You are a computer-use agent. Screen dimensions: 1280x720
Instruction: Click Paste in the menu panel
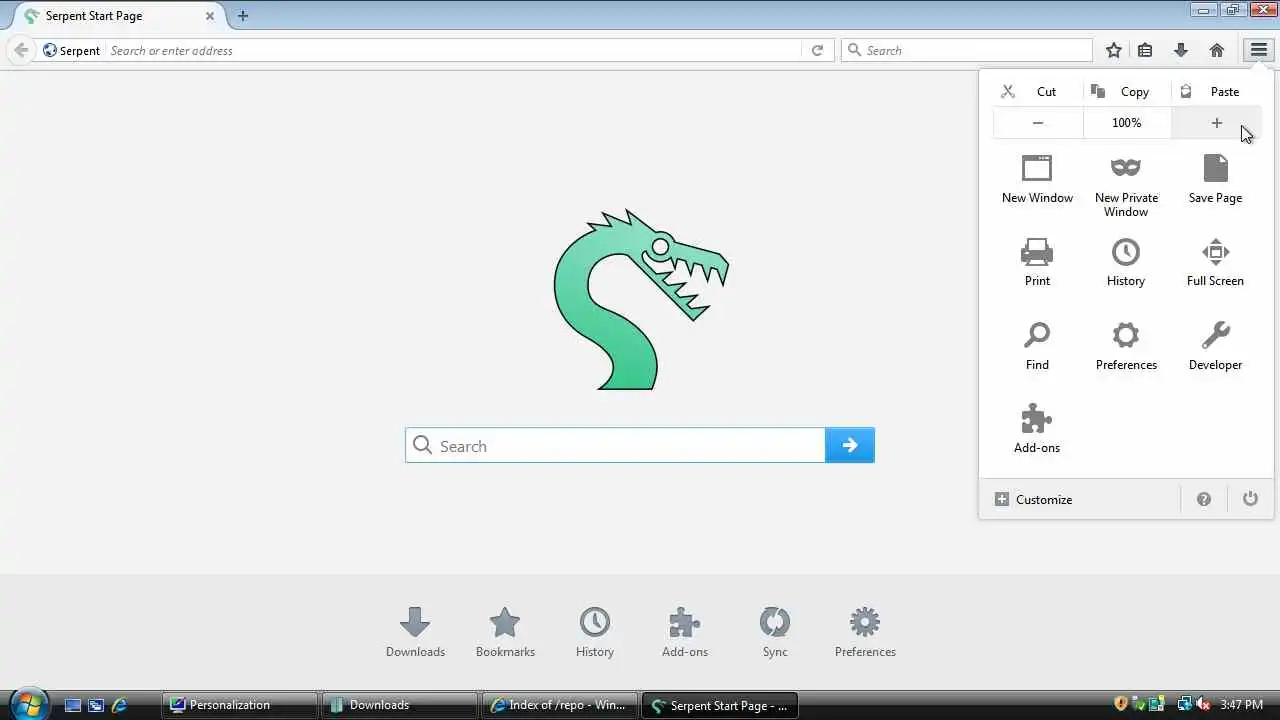coord(1215,91)
